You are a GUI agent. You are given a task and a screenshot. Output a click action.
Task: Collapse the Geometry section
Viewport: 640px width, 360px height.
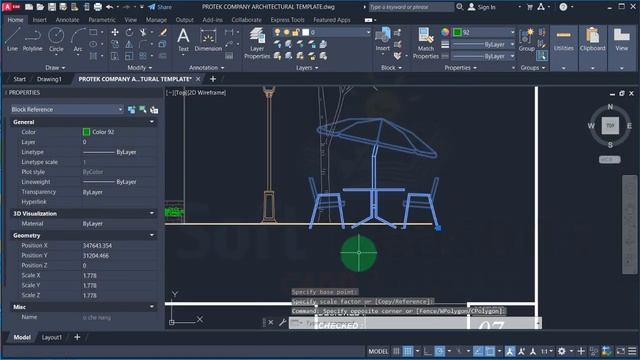click(x=152, y=235)
